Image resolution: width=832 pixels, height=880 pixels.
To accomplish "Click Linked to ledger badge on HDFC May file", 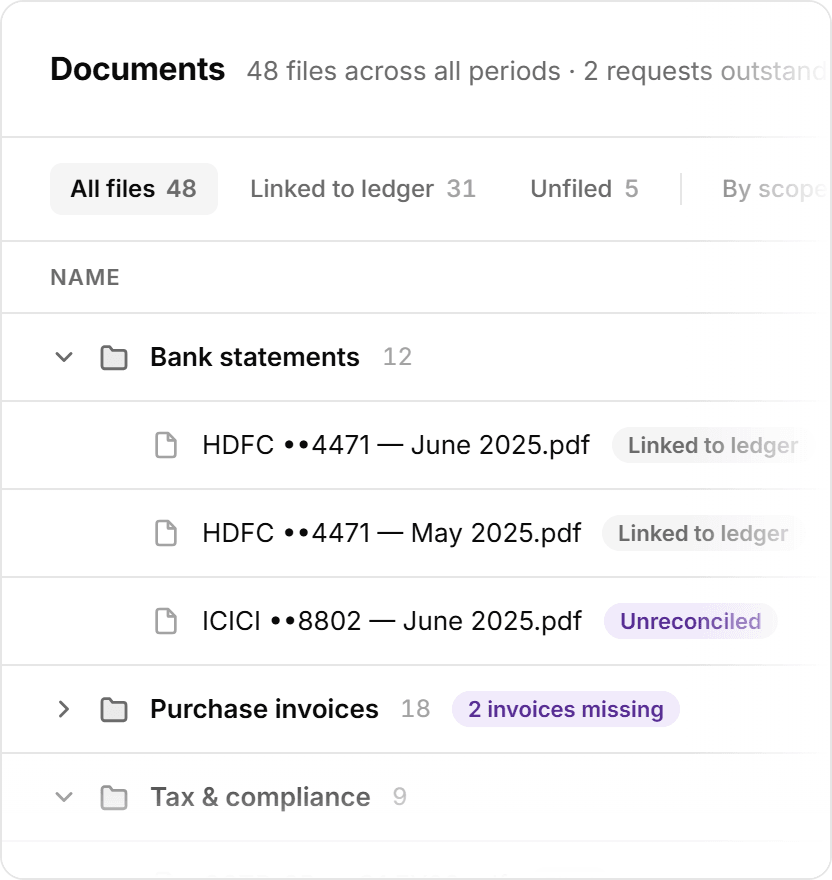I will point(703,533).
